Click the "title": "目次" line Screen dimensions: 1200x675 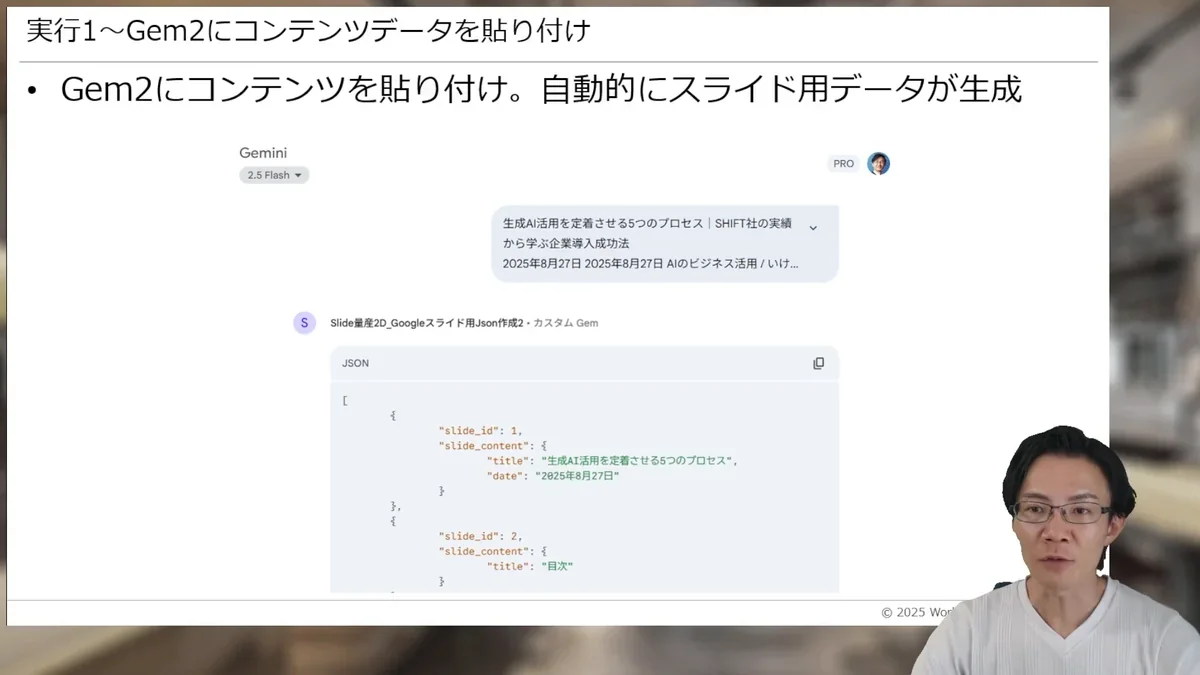530,566
